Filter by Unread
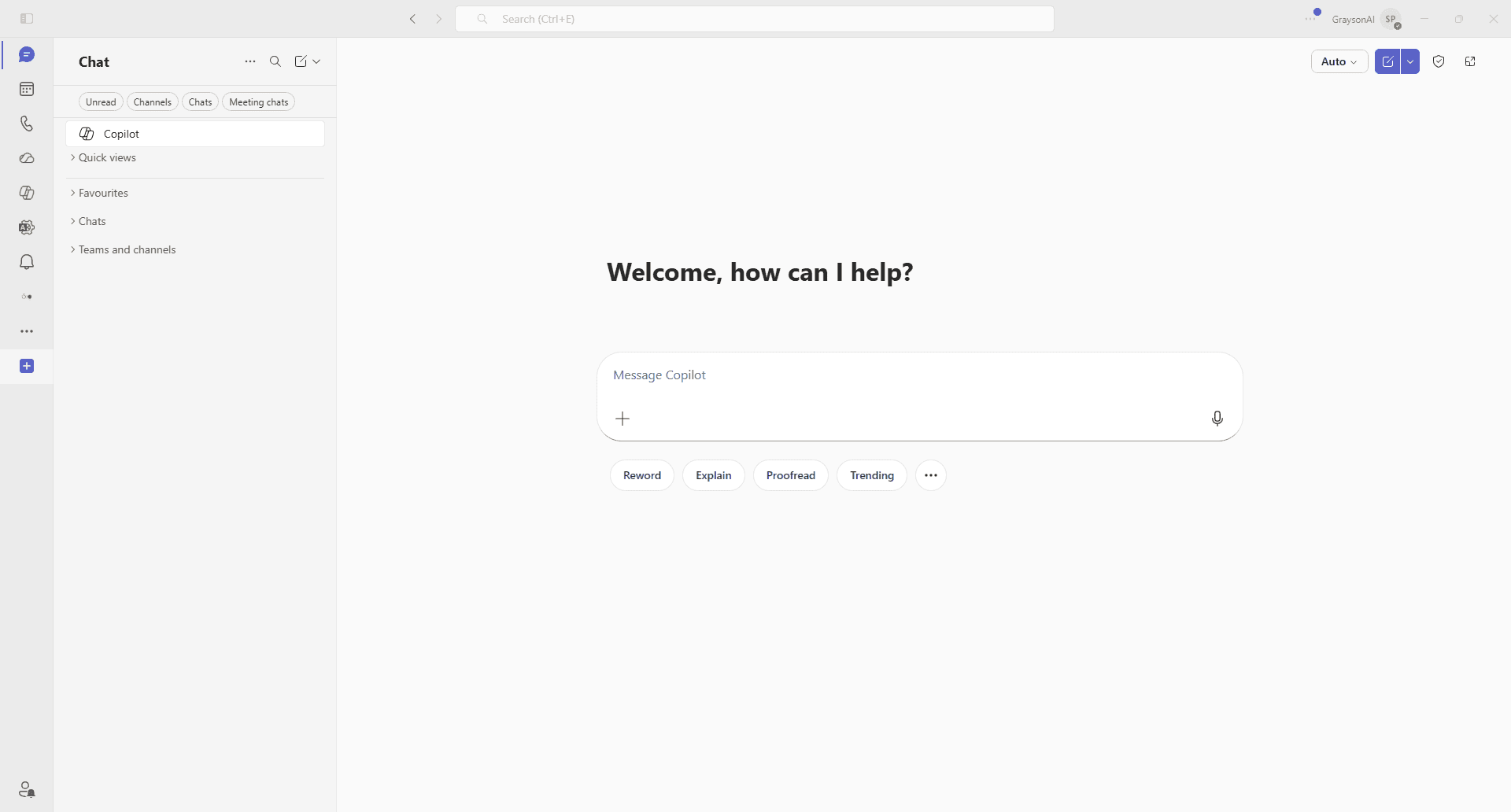Image resolution: width=1511 pixels, height=812 pixels. pos(101,102)
